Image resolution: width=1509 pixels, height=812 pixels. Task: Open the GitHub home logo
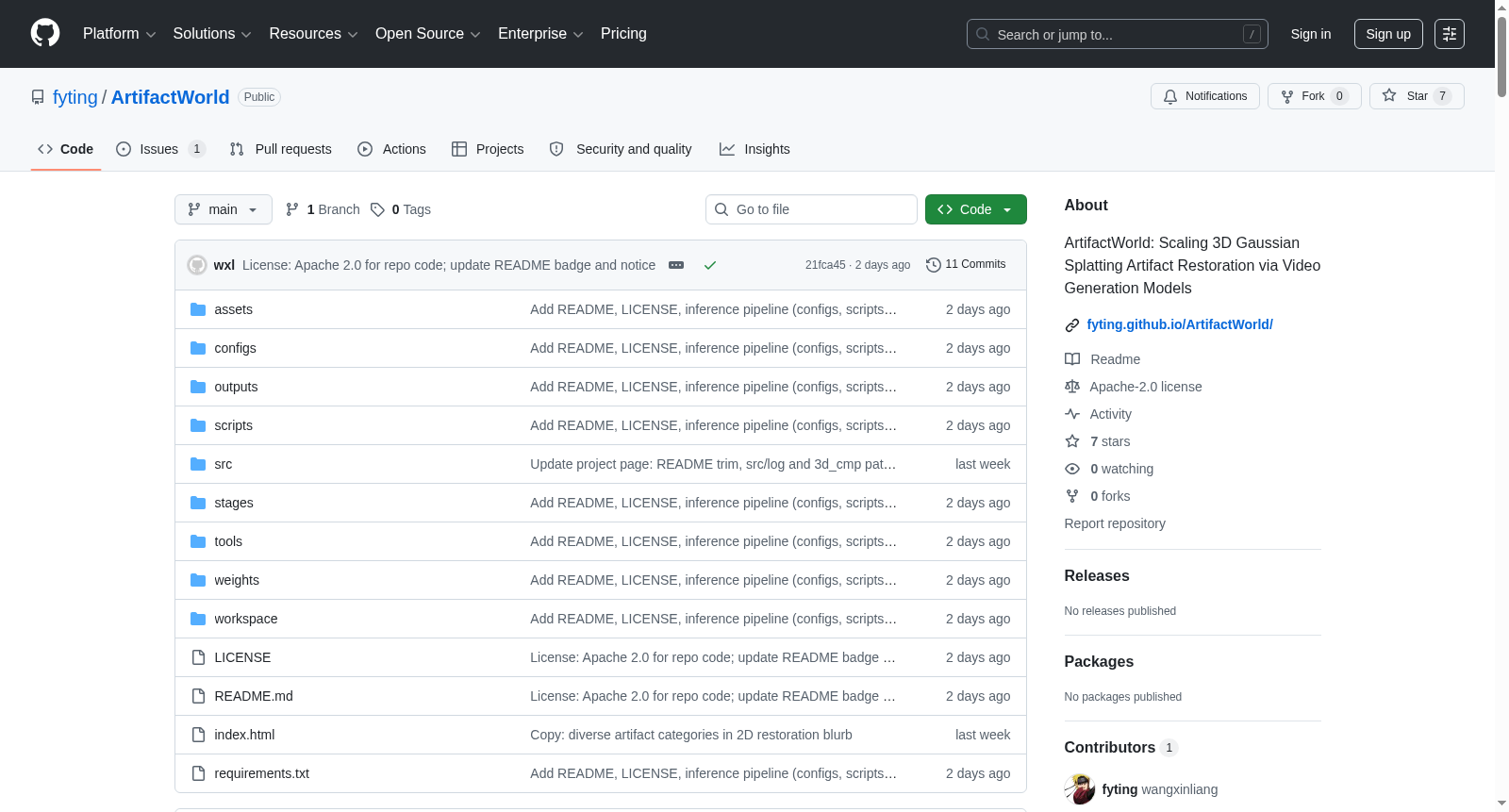[45, 33]
